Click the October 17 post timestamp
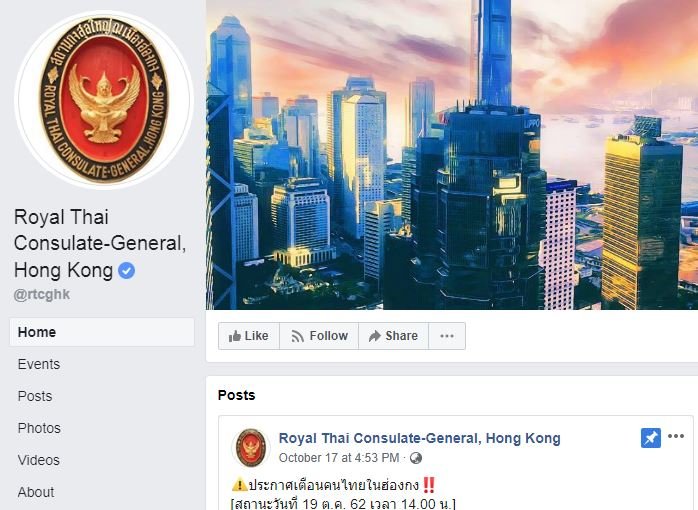The image size is (698, 510). coord(339,458)
